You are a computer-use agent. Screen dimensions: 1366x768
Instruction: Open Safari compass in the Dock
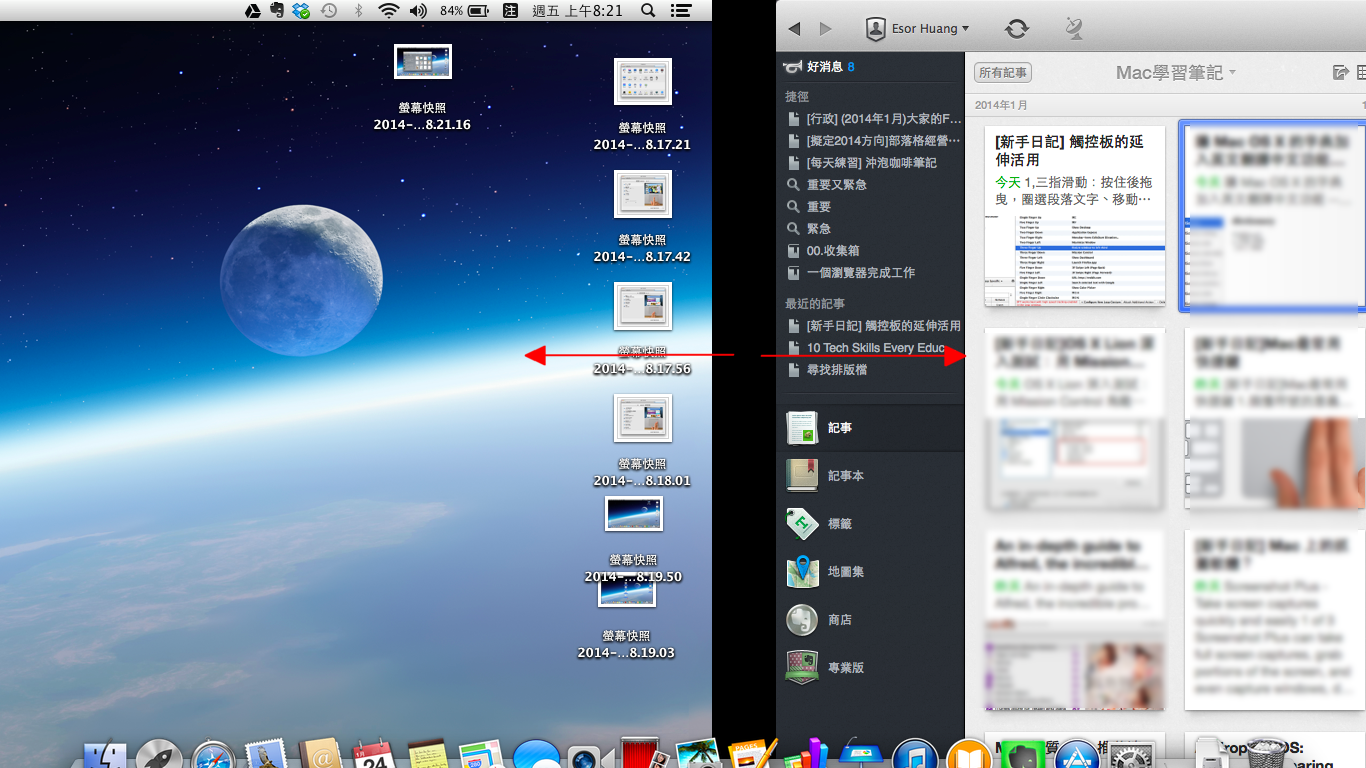point(213,755)
